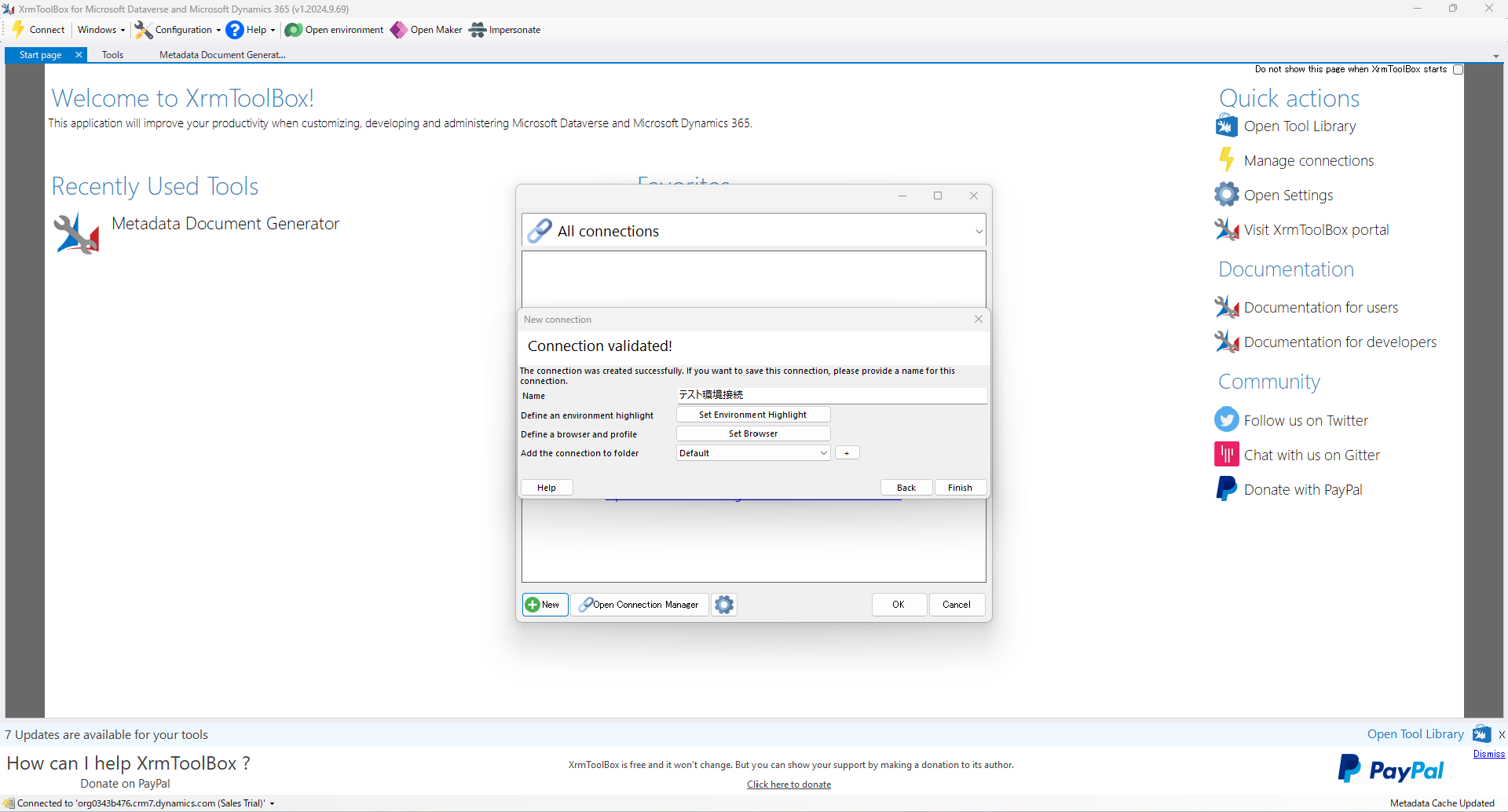Open Tool Library from Quick actions
Image resolution: width=1508 pixels, height=812 pixels.
coord(1300,126)
